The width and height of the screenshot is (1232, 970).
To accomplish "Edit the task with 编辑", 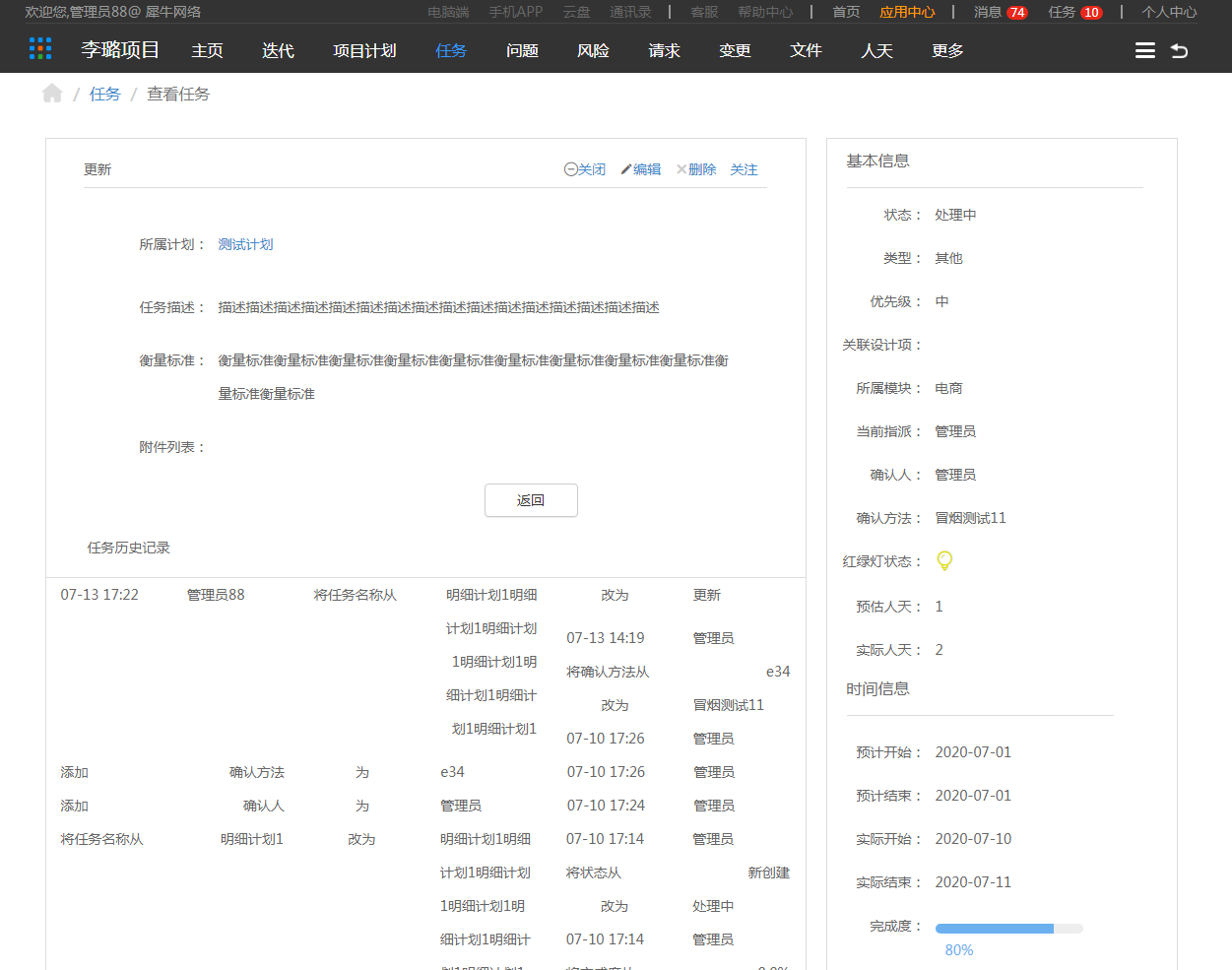I will tap(641, 169).
